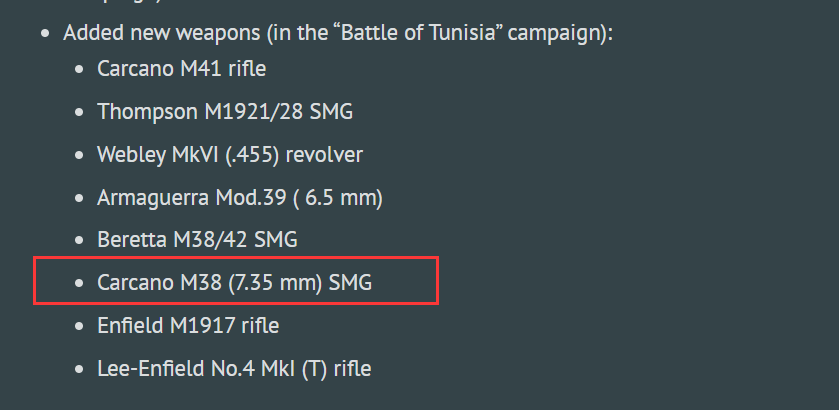Screen dimensions: 839x410
Task: Click the bullet before Carcano M41 rifle
Action: [x=80, y=70]
